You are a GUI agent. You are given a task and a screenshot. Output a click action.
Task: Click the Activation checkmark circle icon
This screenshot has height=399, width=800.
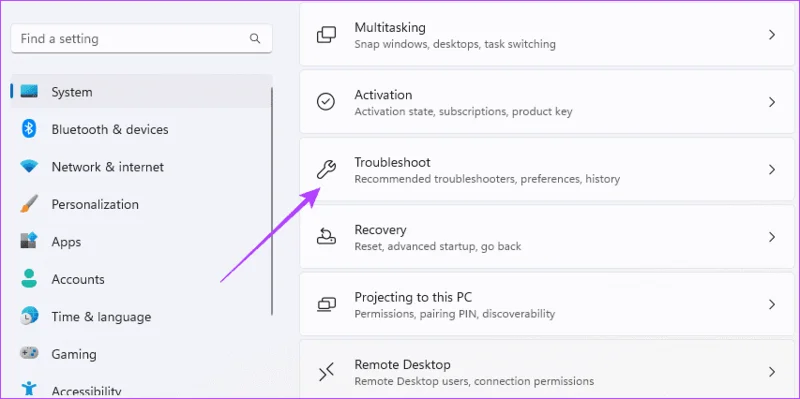click(x=326, y=102)
